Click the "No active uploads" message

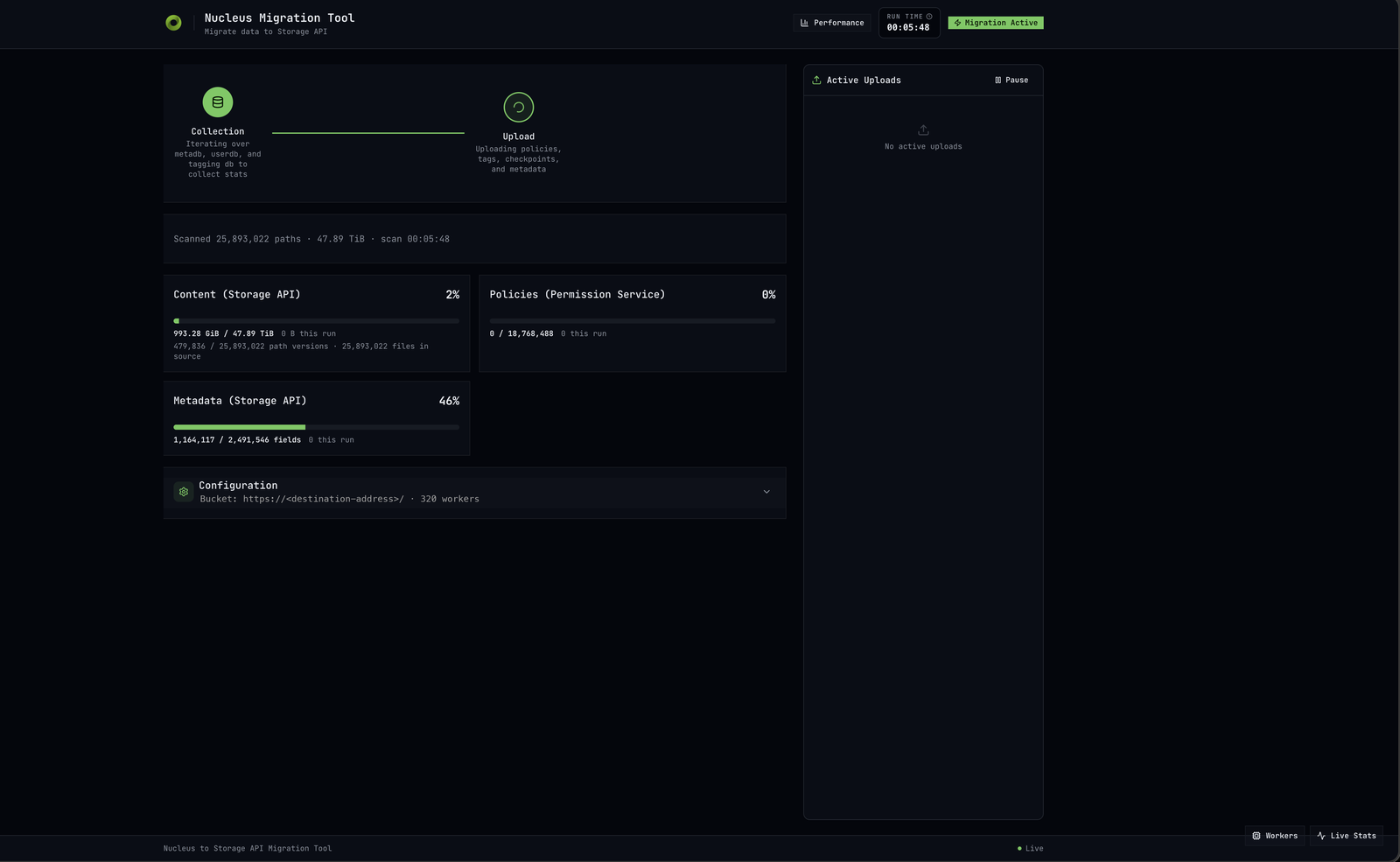click(x=923, y=147)
